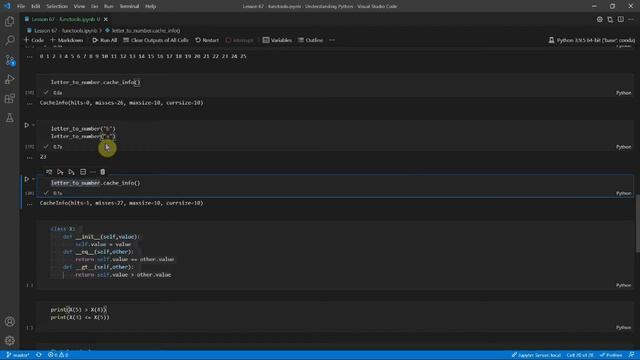This screenshot has height=360, width=640.
Task: Click Jupyter Server local in status bar
Action: pyautogui.click(x=536, y=355)
